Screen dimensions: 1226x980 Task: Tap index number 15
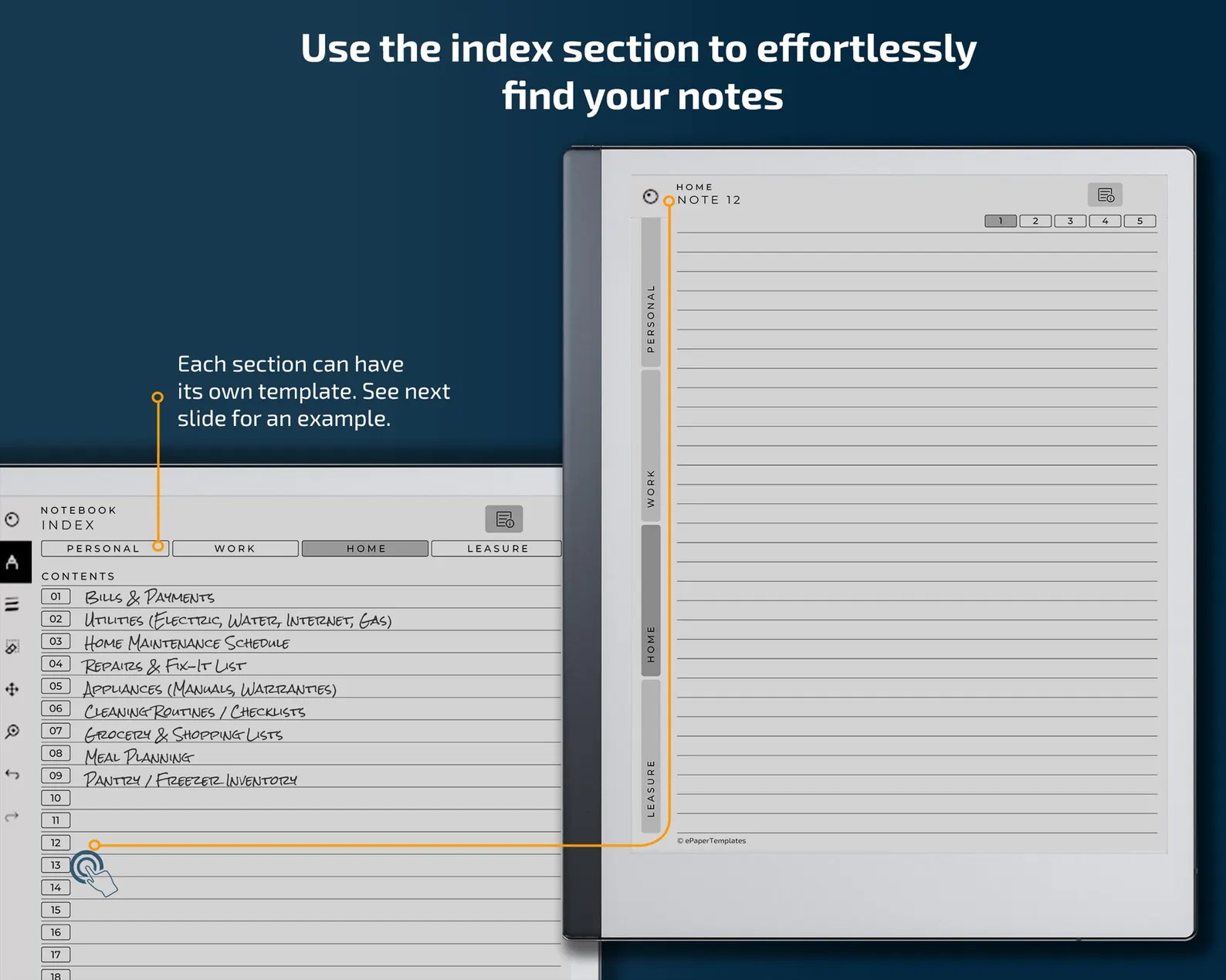[x=56, y=910]
